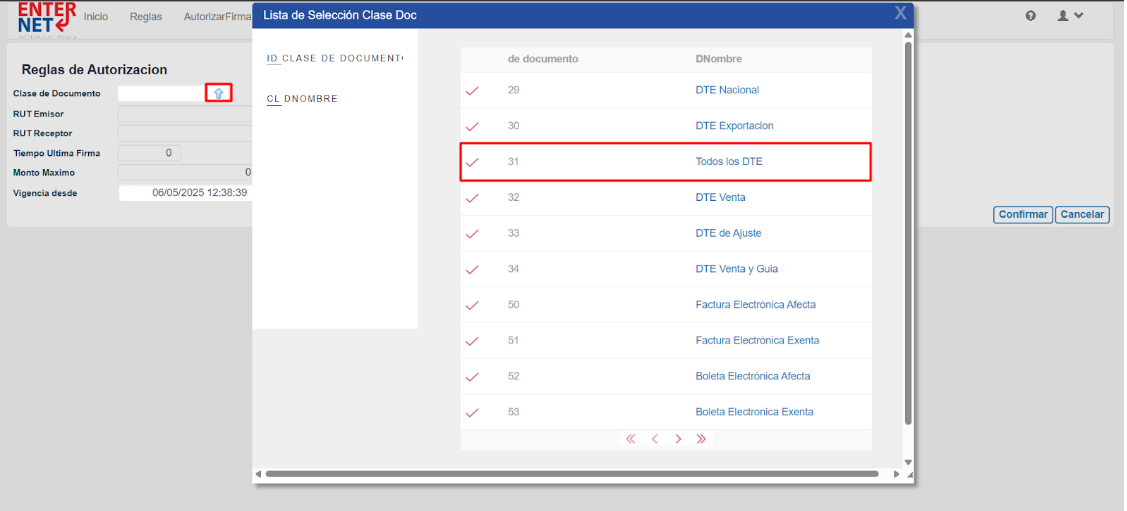
Task: Open the help question mark icon
Action: (x=1031, y=16)
